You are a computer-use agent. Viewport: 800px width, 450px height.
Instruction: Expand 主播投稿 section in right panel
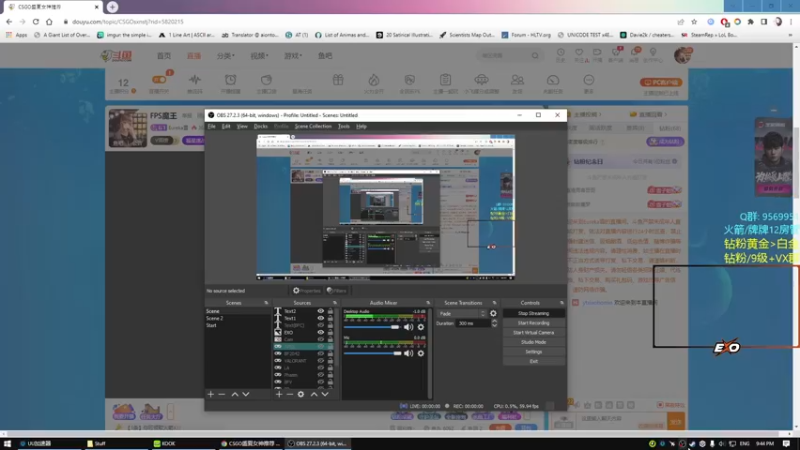tap(588, 114)
